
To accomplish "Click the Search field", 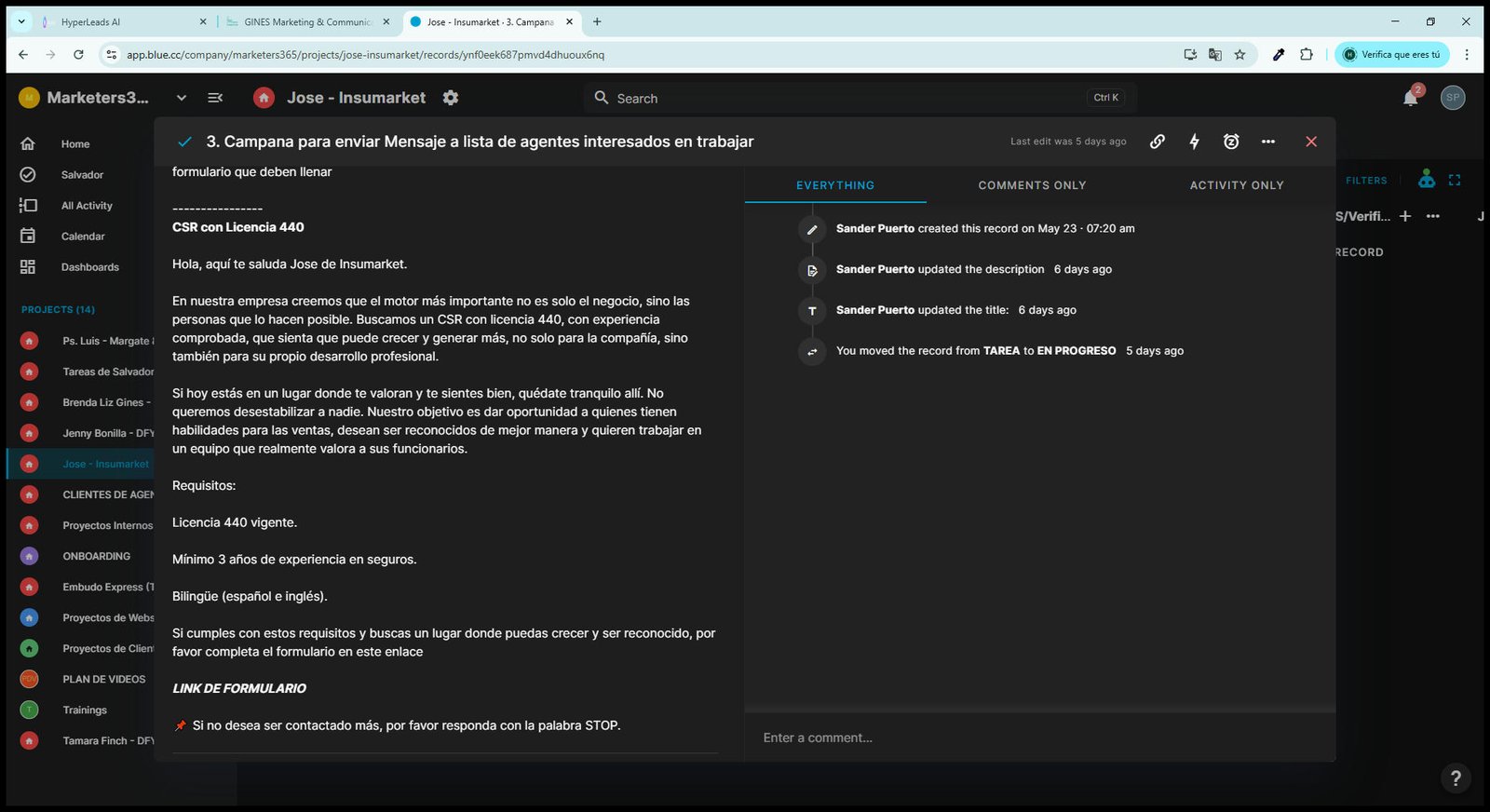I will coord(861,98).
